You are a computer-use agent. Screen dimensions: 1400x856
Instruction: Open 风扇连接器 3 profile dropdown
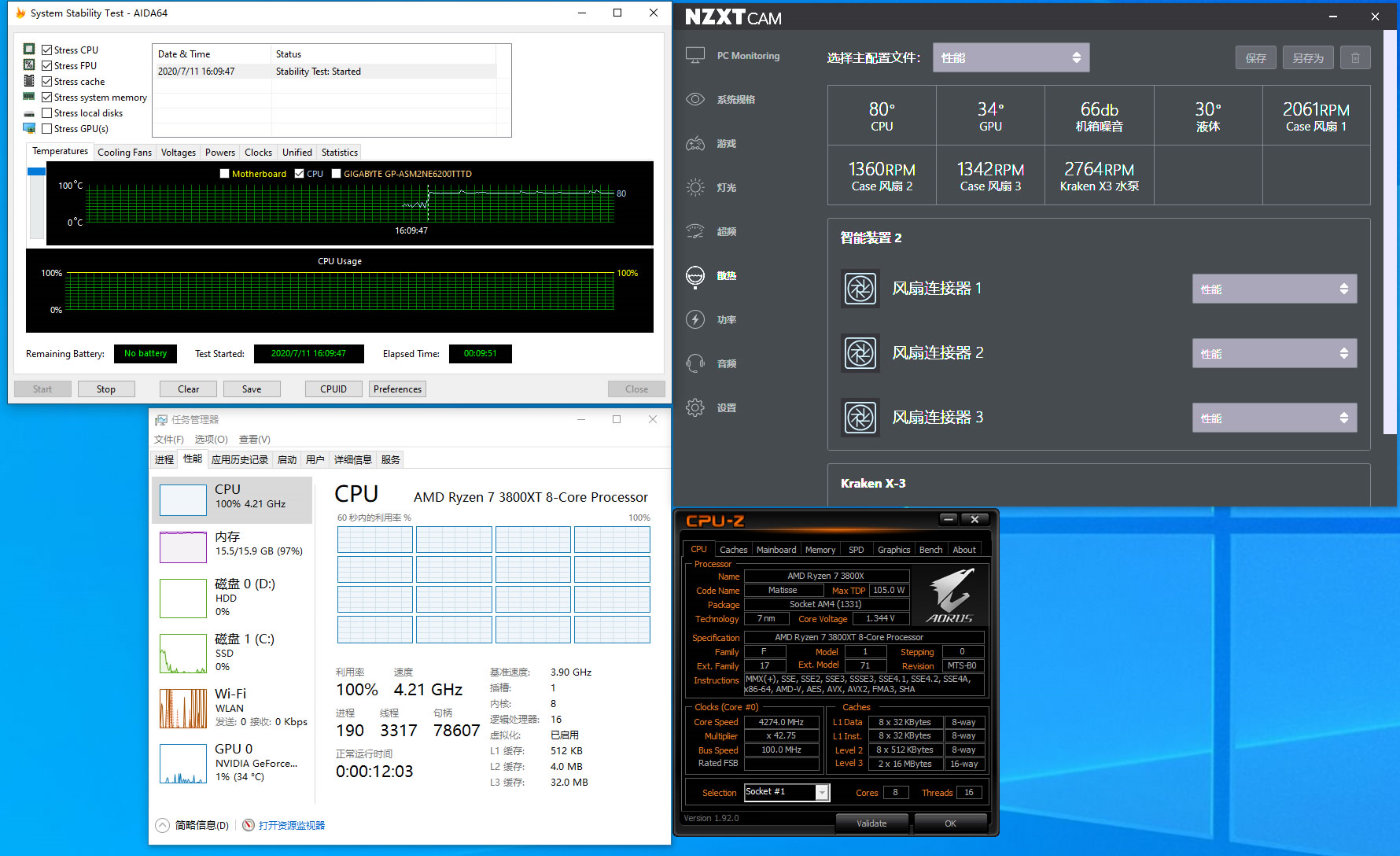coord(1274,417)
